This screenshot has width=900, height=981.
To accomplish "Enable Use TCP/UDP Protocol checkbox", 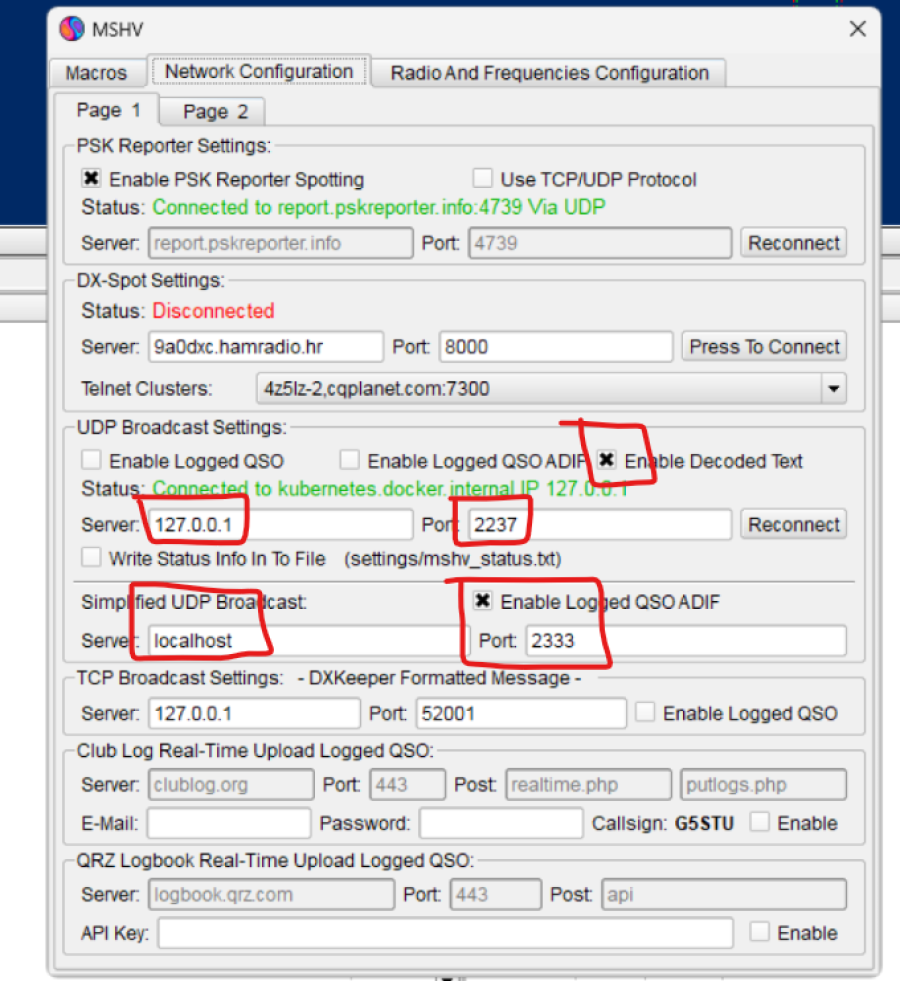I will [482, 178].
